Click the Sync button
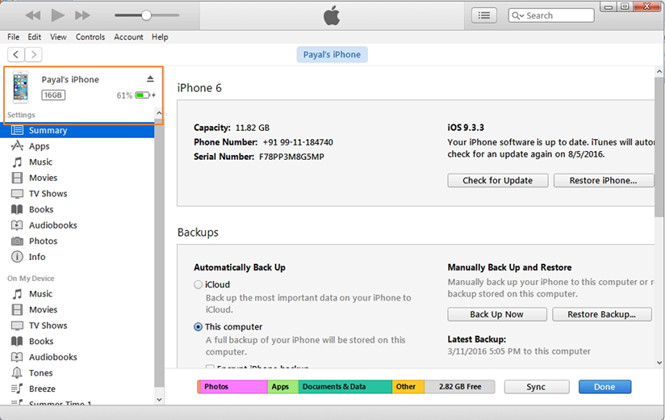This screenshot has height=420, width=665. 536,387
